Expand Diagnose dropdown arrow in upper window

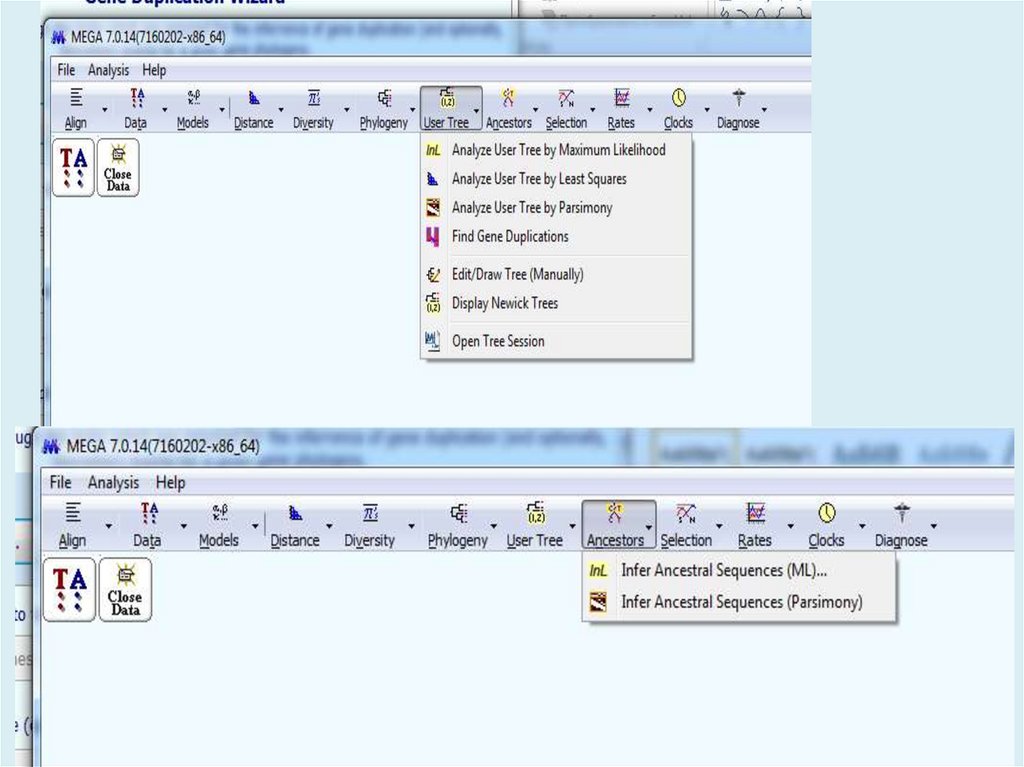pyautogui.click(x=764, y=110)
